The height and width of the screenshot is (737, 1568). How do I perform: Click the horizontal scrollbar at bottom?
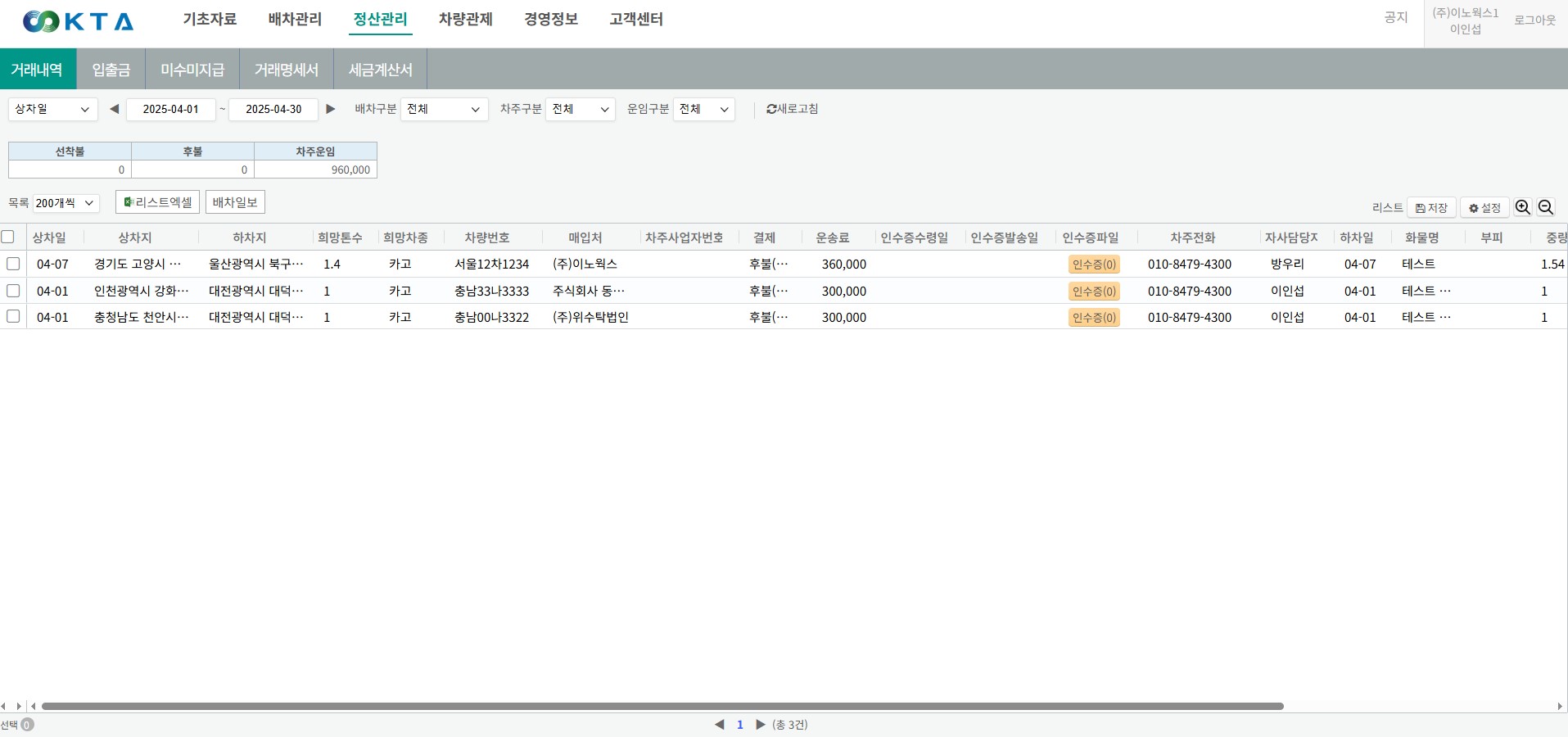click(662, 706)
